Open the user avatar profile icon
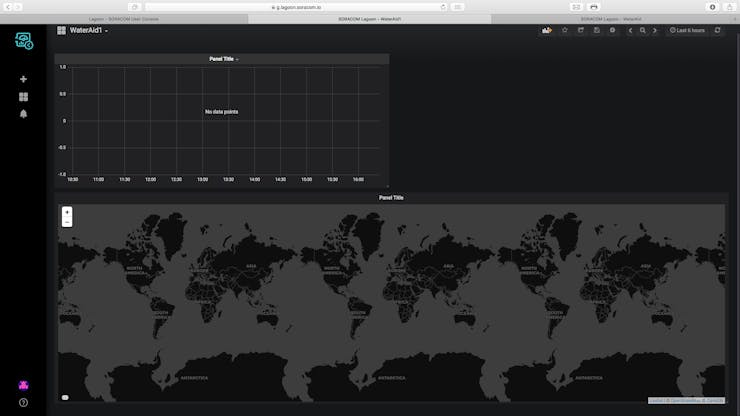The image size is (740, 416). click(x=23, y=385)
